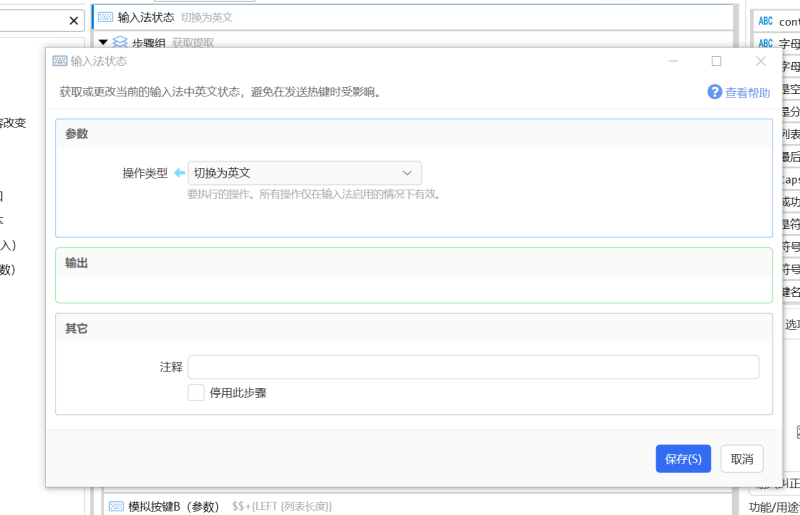The image size is (800, 515).
Task: Click the 查看帮助 help link
Action: pyautogui.click(x=747, y=92)
